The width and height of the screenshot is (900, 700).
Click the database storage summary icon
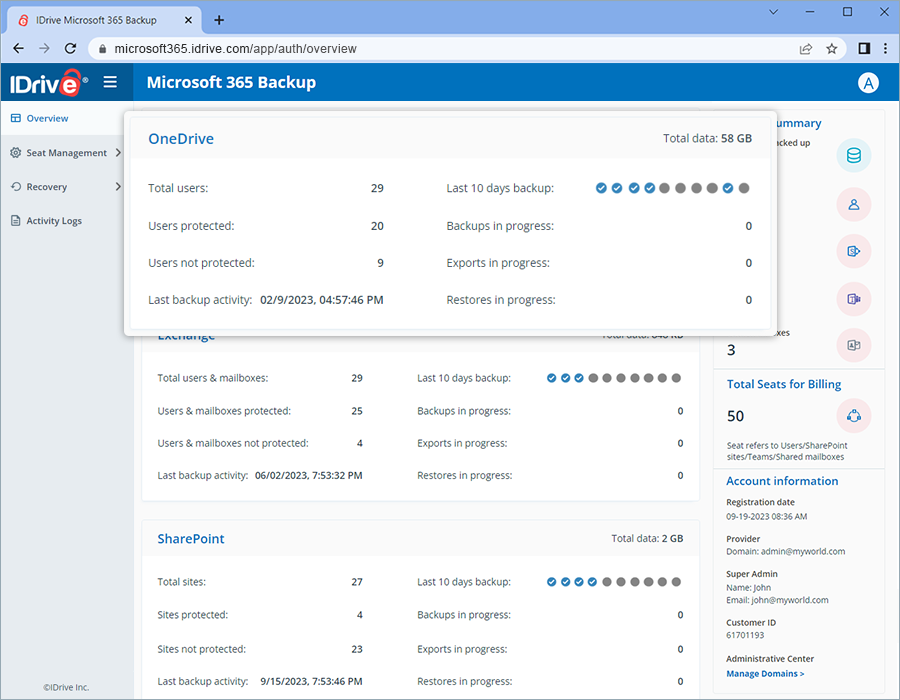click(854, 155)
